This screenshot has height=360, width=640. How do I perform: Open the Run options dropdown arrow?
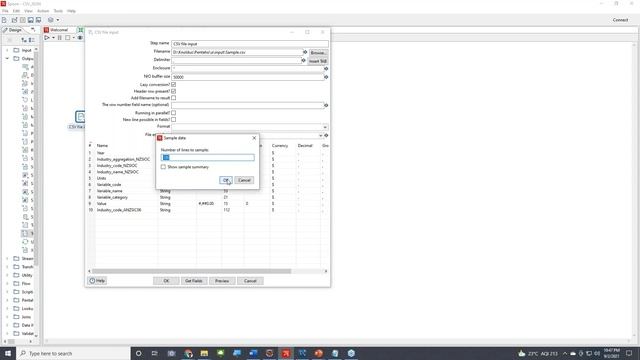(53, 38)
